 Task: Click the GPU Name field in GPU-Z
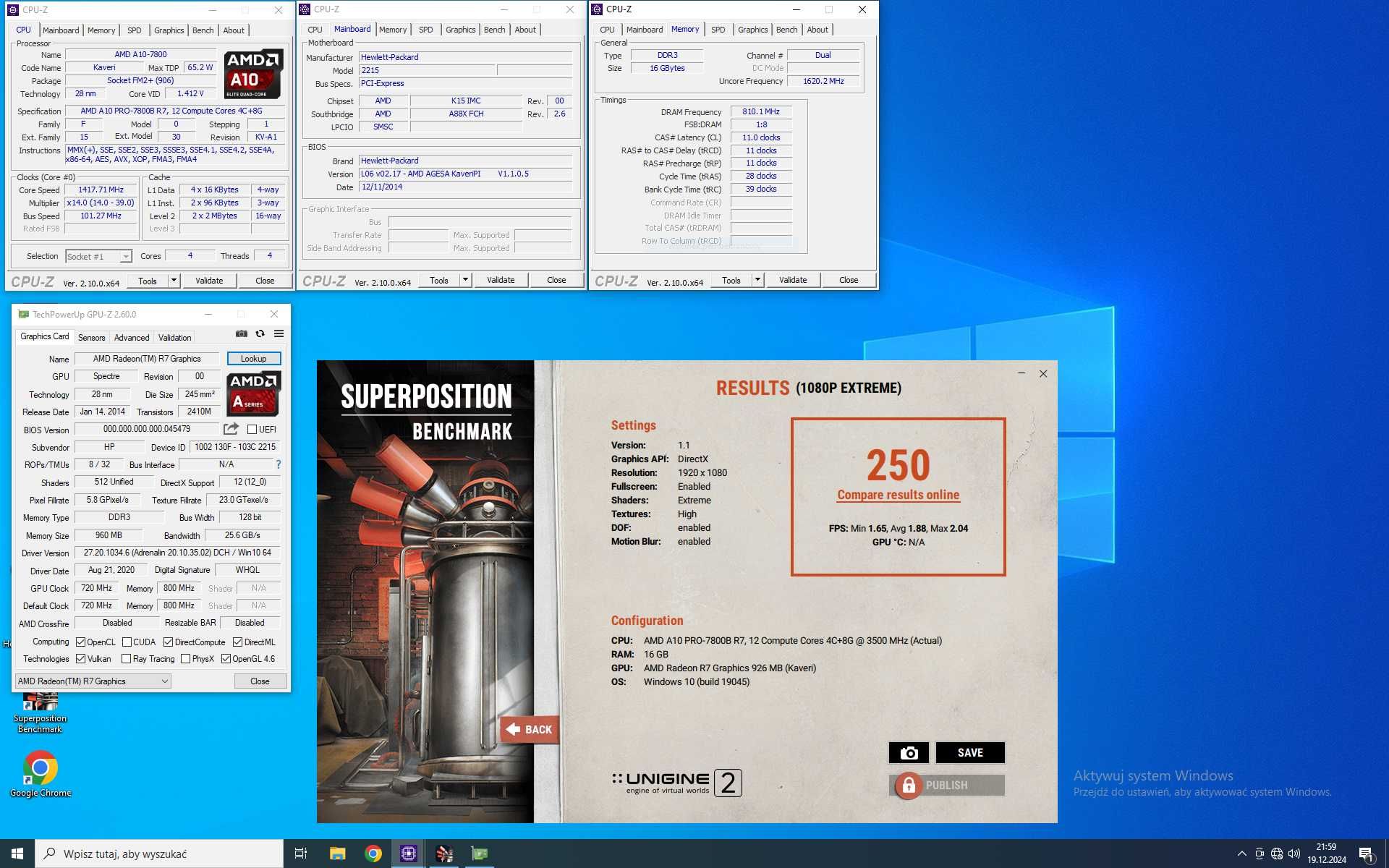147,359
